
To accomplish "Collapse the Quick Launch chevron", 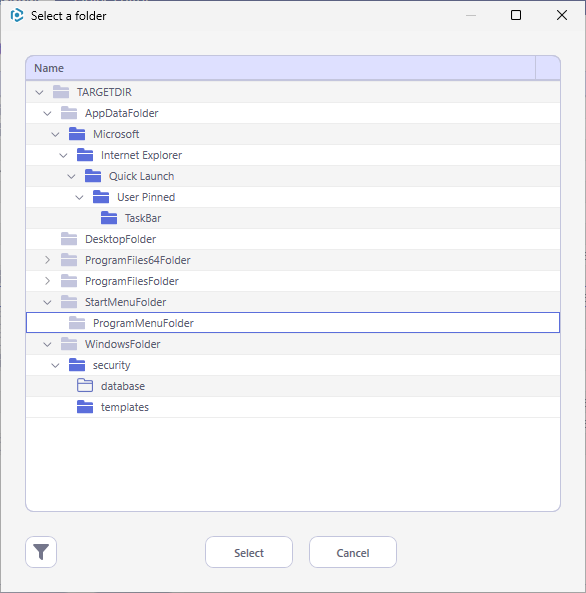I will 71,176.
